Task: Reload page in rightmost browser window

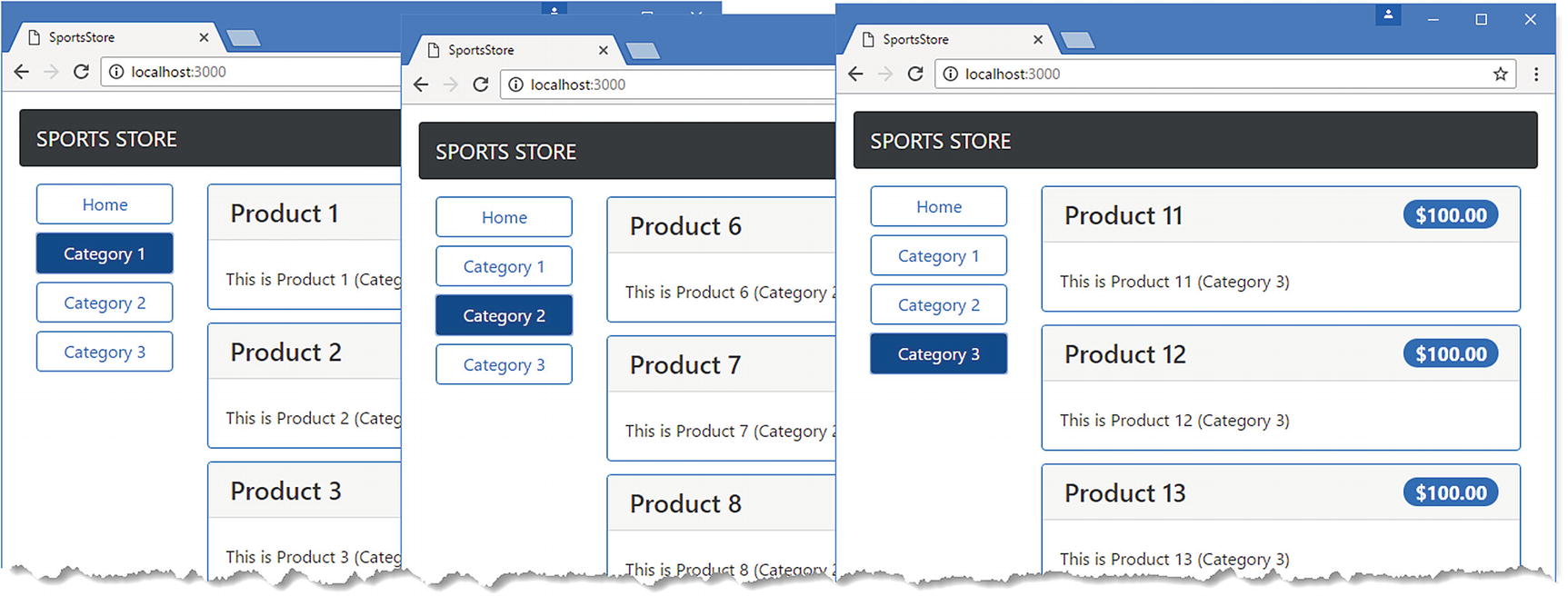Action: coord(915,74)
